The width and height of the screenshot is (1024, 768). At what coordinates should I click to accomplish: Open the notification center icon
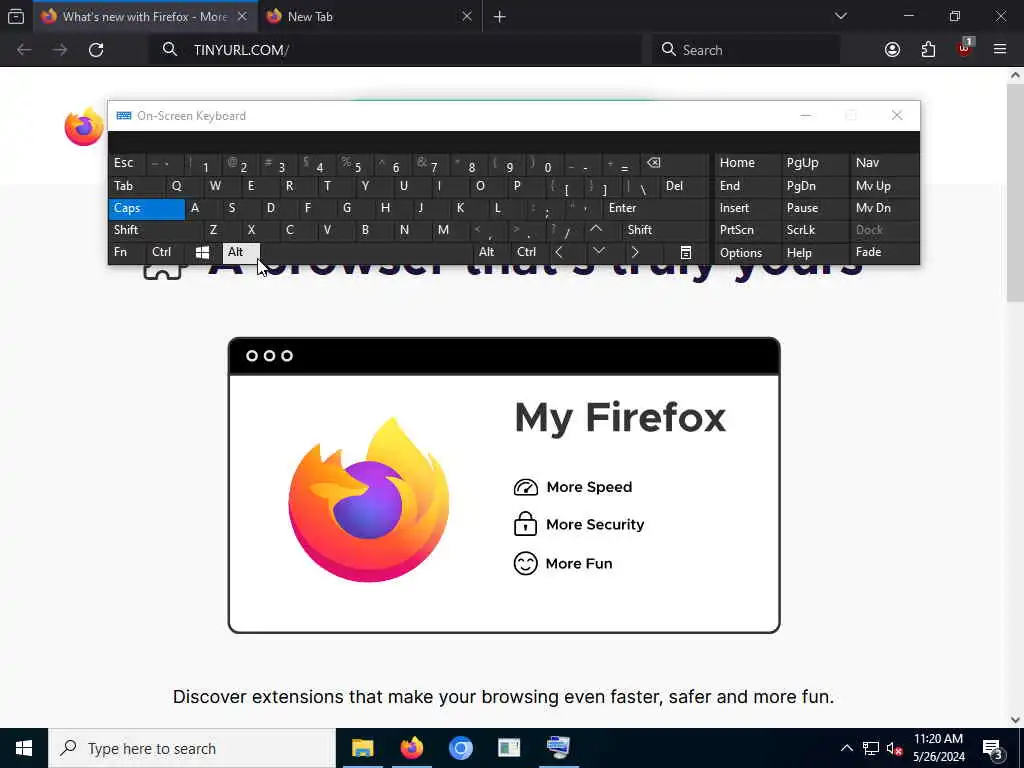(993, 748)
